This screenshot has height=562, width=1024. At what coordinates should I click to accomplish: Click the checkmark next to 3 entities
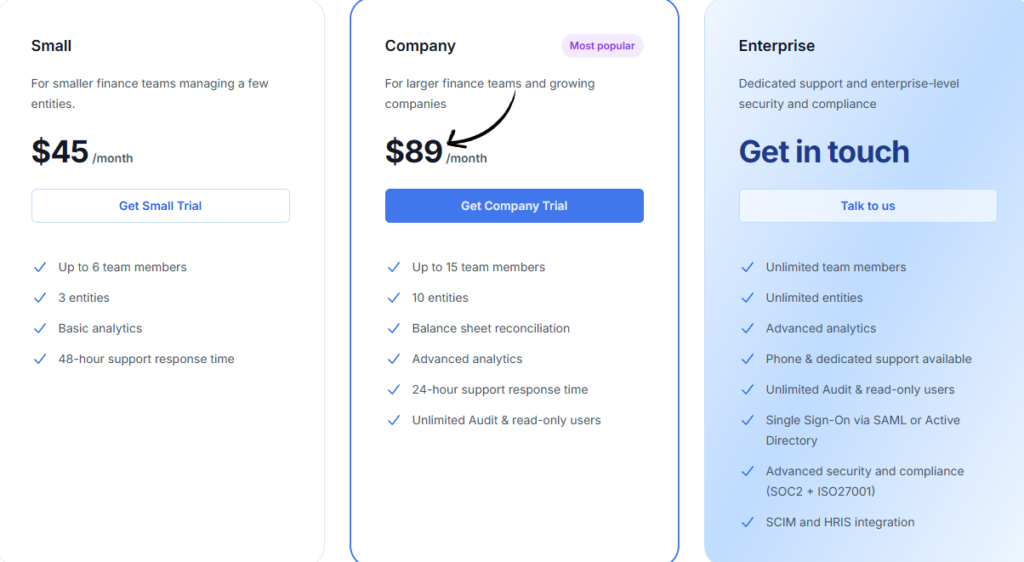40,298
